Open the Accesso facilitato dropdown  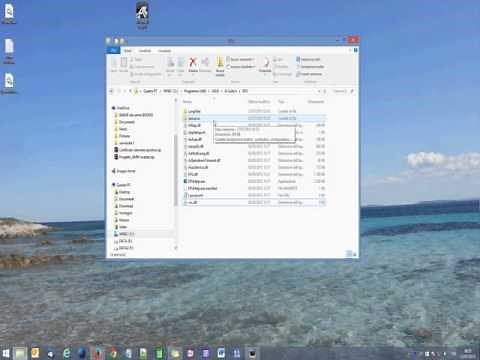tap(241, 67)
